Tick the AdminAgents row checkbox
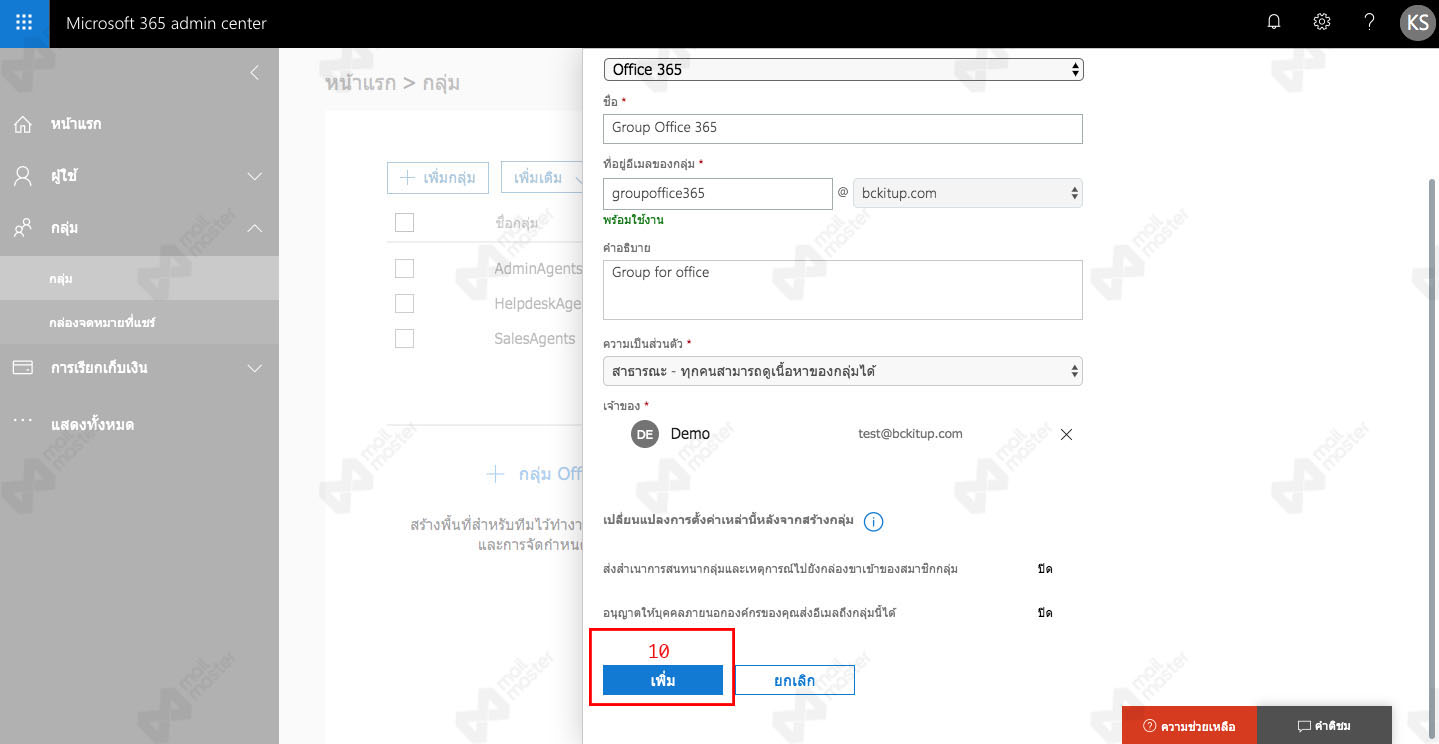The image size is (1439, 744). (404, 268)
